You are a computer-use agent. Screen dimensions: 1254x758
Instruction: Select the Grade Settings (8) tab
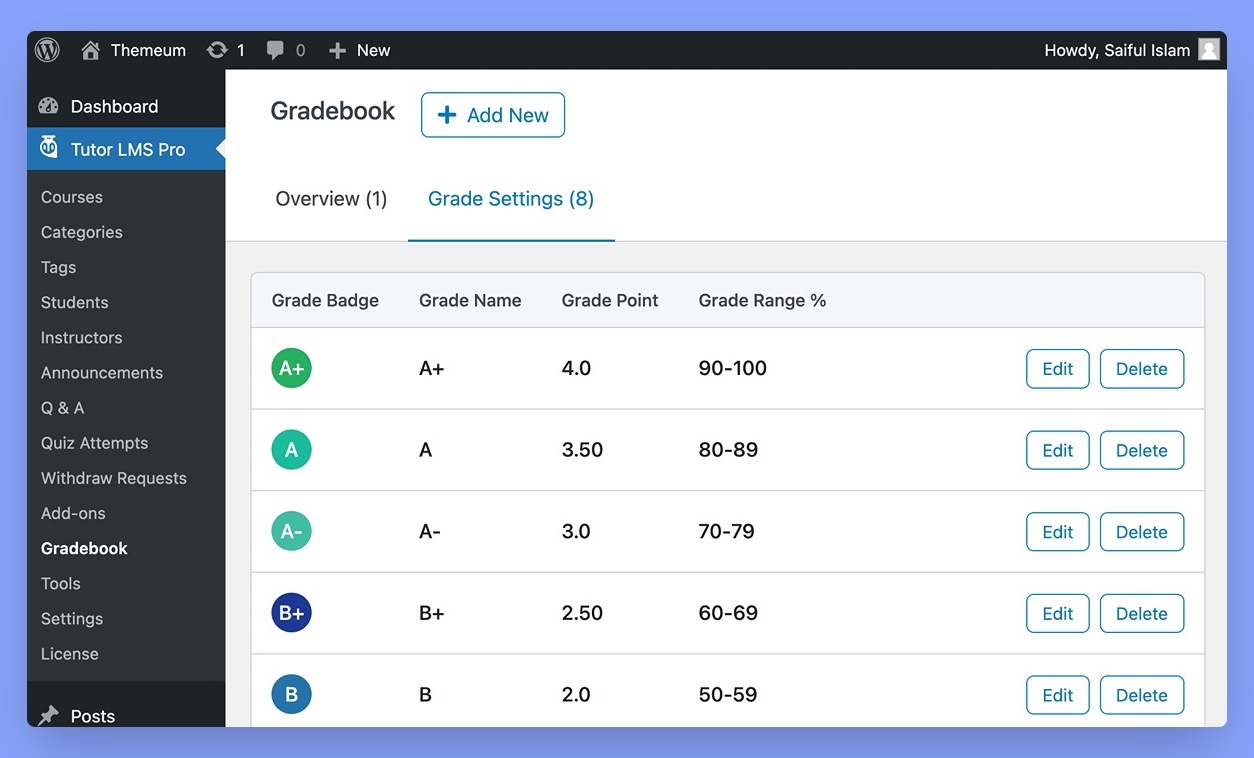(x=511, y=199)
